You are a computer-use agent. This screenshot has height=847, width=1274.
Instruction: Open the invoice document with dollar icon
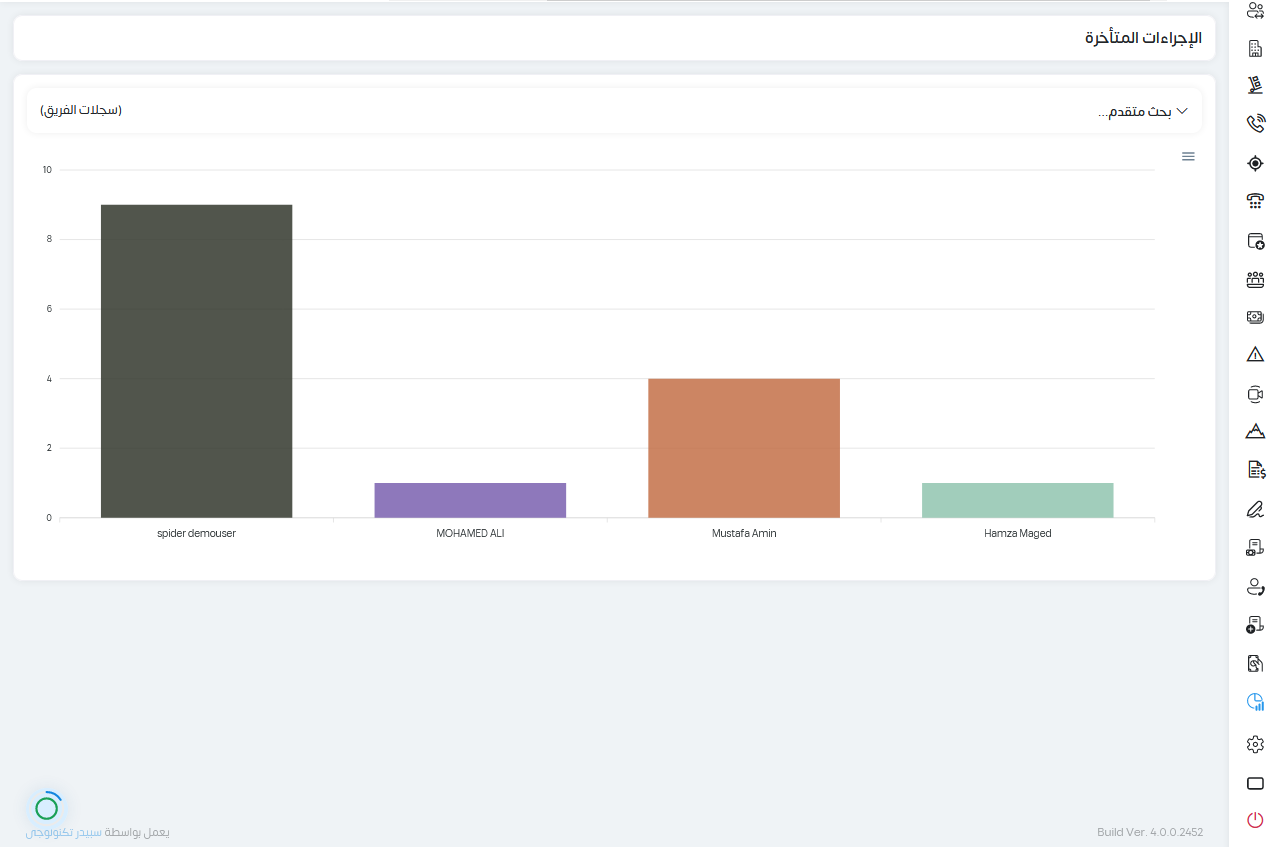1255,470
